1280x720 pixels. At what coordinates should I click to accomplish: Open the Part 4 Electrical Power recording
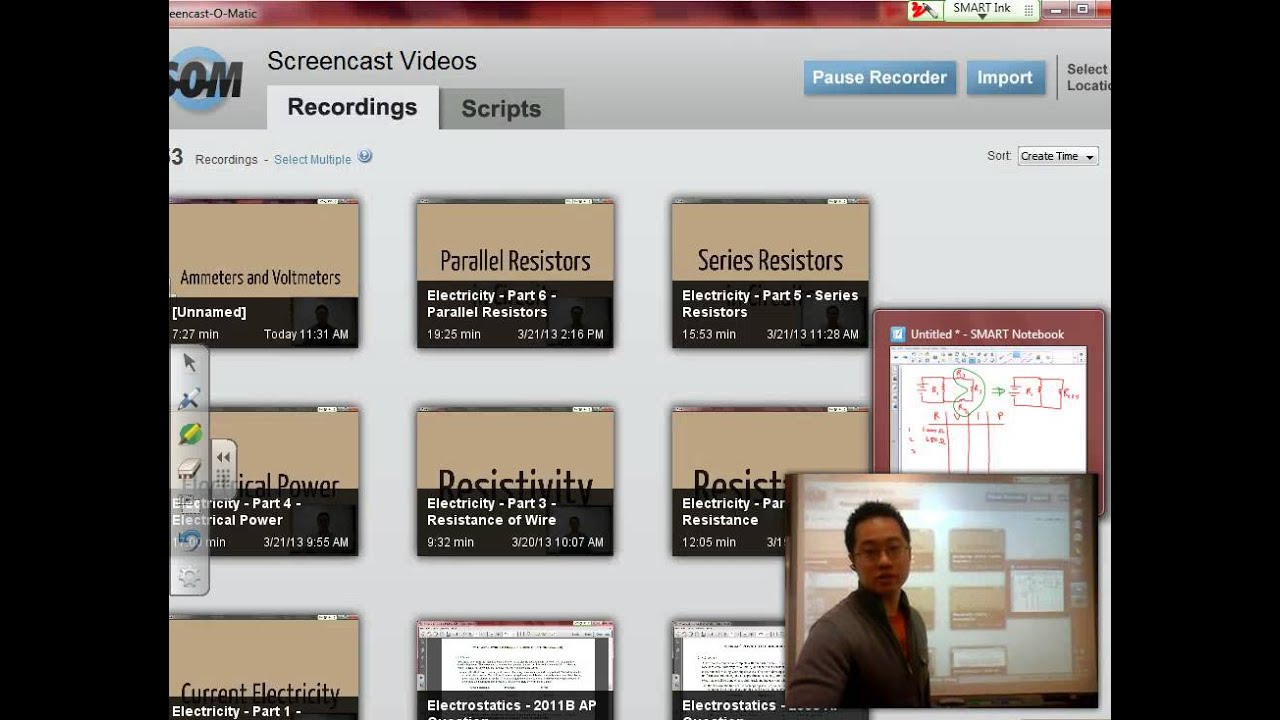click(x=264, y=481)
